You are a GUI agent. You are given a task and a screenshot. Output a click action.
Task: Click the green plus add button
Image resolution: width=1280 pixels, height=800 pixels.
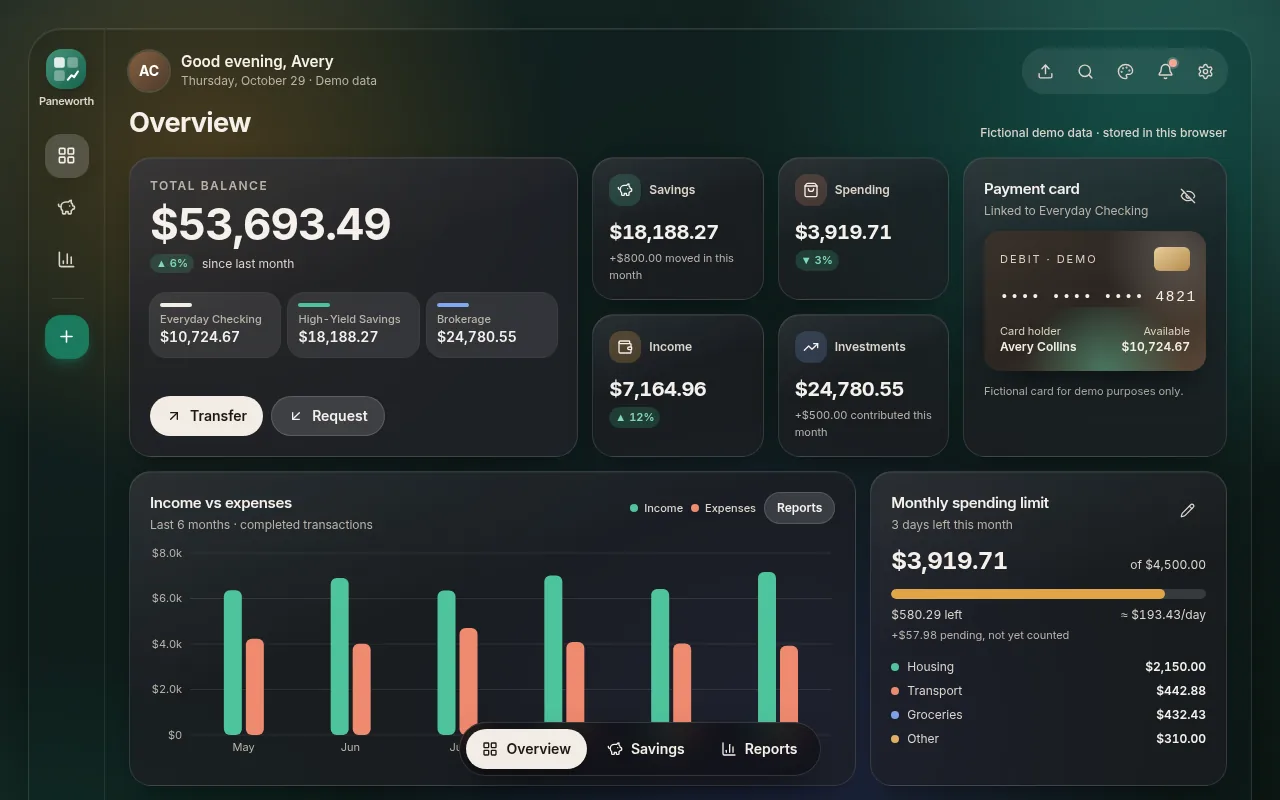click(x=67, y=337)
